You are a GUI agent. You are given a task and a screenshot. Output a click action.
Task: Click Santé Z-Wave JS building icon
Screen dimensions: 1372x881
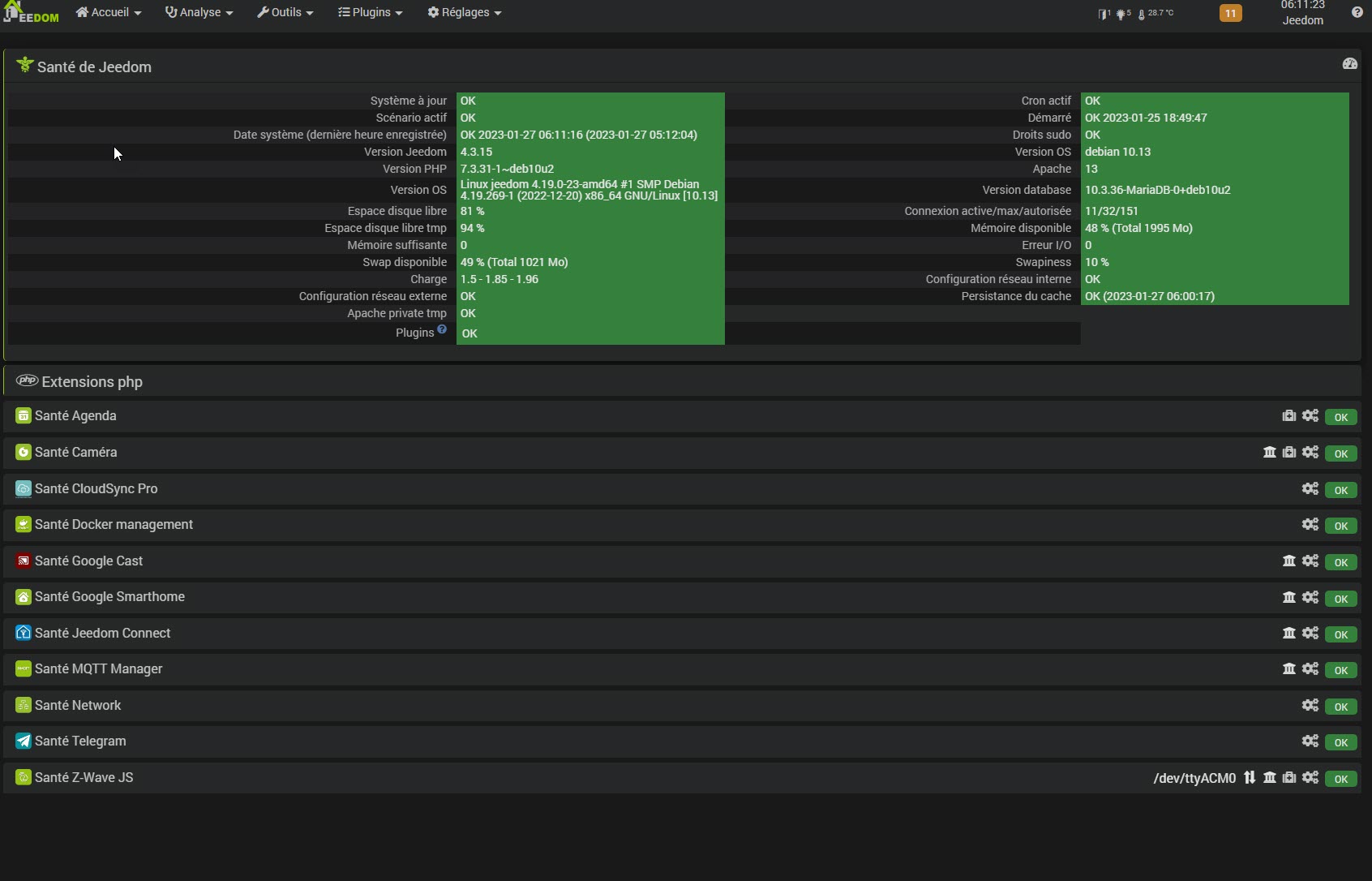click(1269, 777)
